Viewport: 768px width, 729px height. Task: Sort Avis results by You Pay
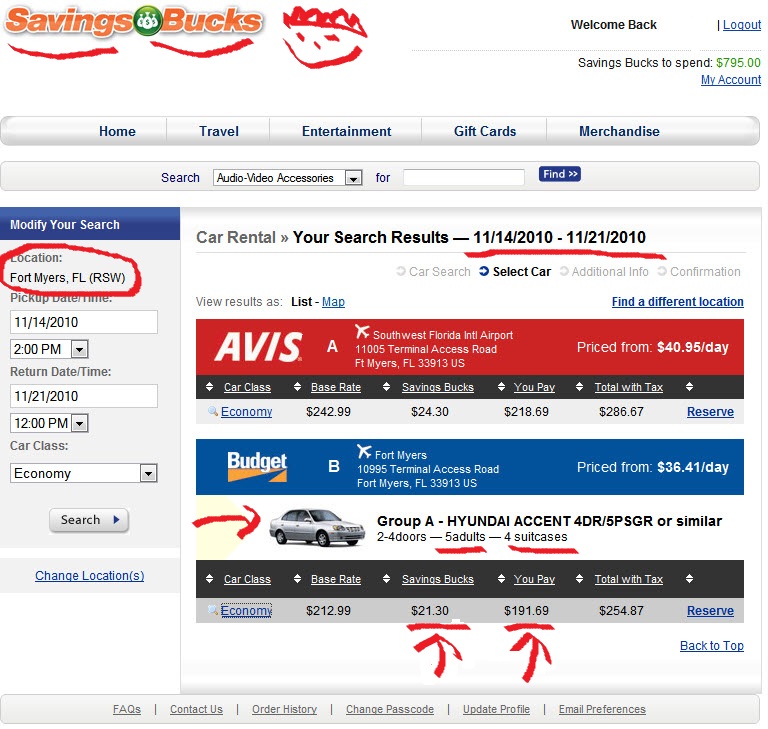point(534,387)
